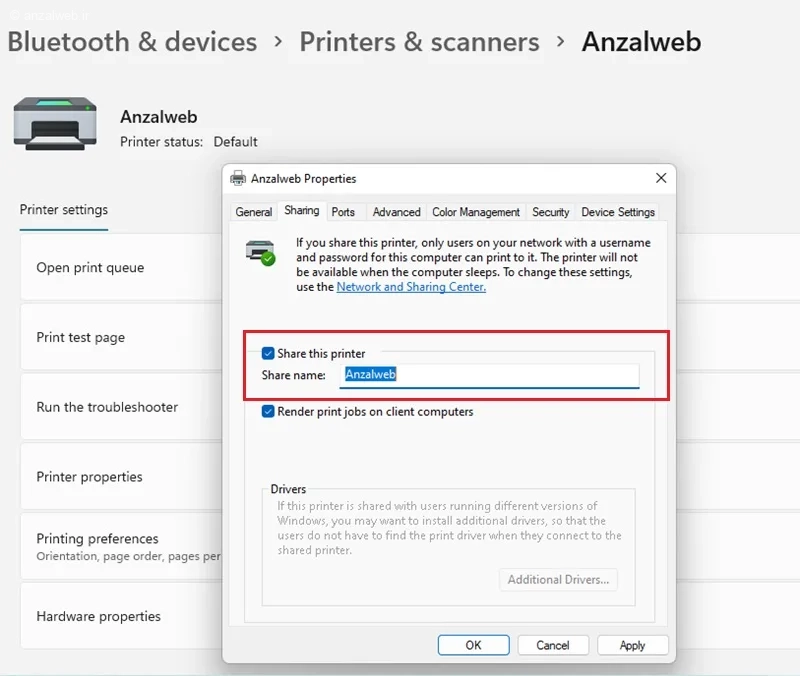Click the printer icon in dialog title bar
This screenshot has height=676, width=800.
(x=238, y=179)
